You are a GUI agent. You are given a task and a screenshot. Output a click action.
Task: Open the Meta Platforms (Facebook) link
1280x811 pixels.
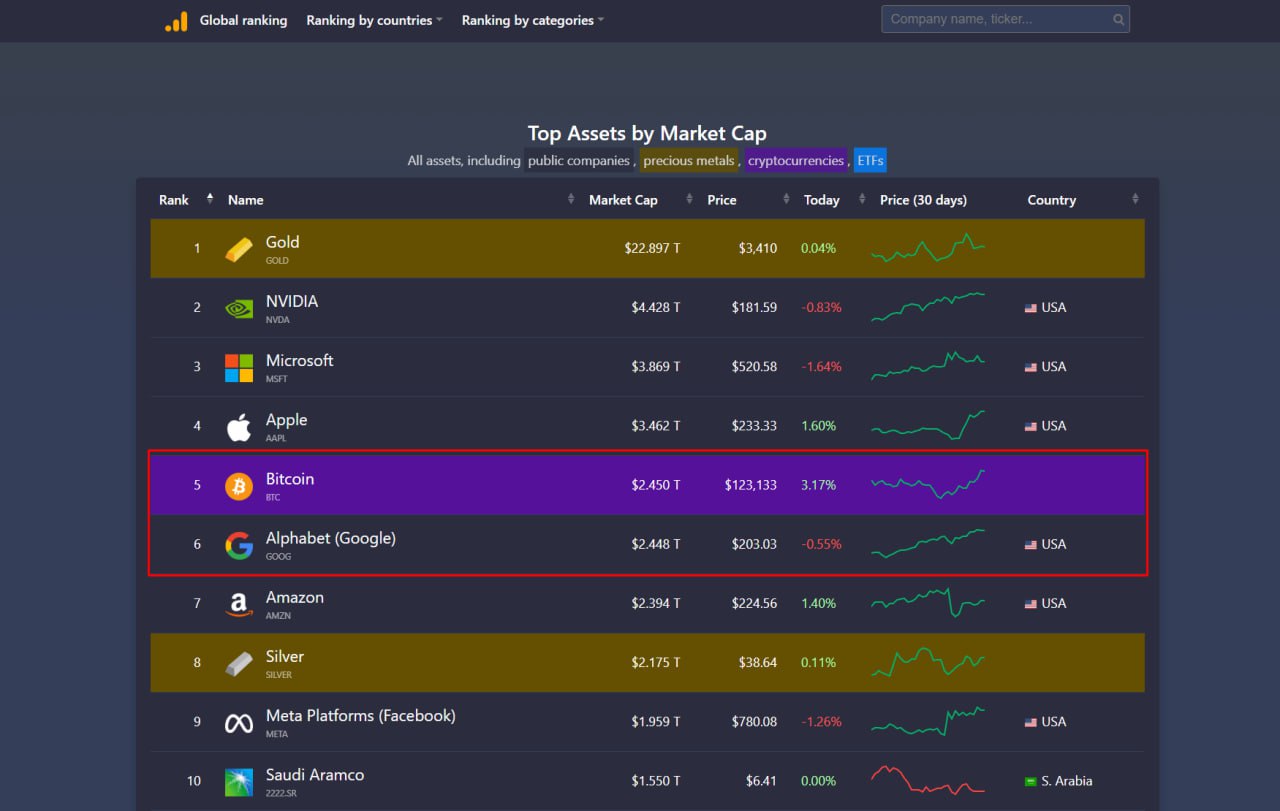click(x=361, y=715)
